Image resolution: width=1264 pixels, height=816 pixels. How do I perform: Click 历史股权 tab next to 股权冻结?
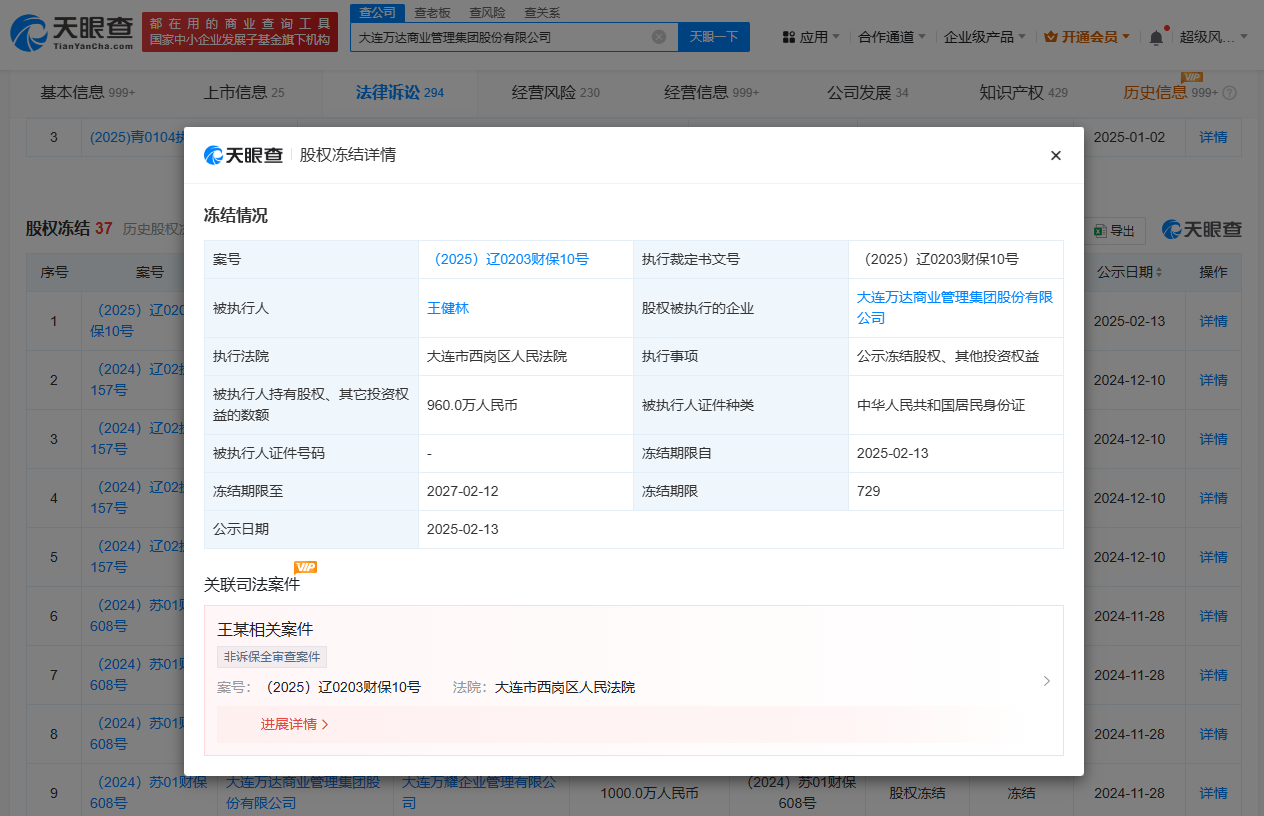[x=152, y=229]
